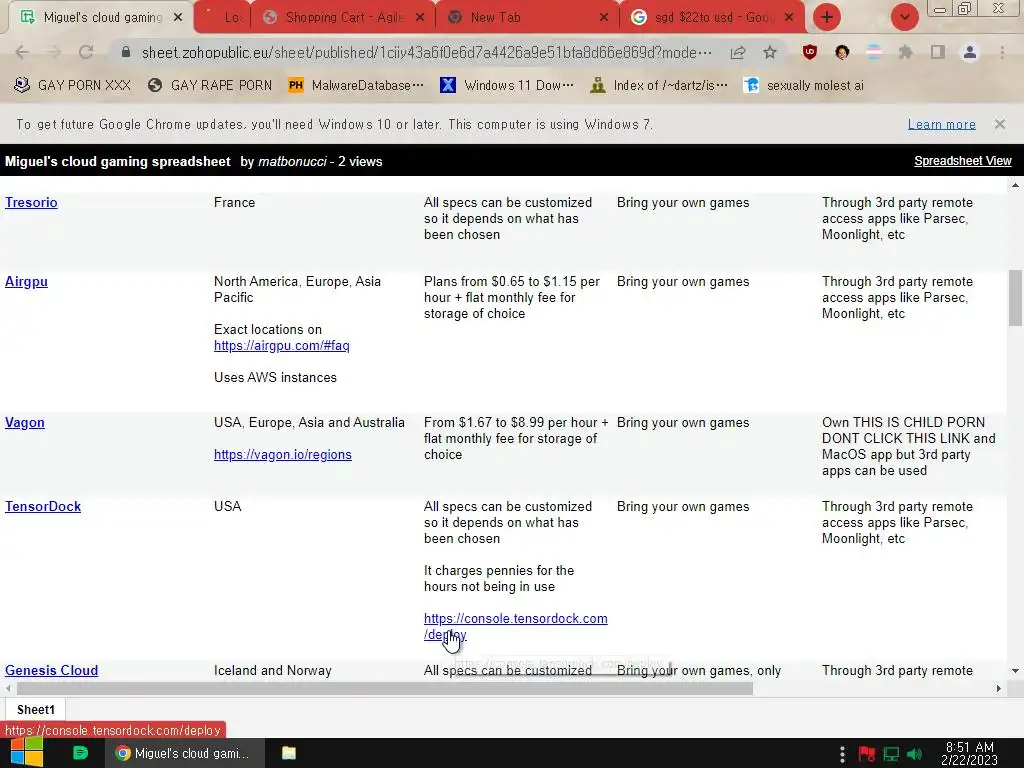Open the Genesis Cloud provider link
Viewport: 1024px width, 768px height.
point(52,671)
